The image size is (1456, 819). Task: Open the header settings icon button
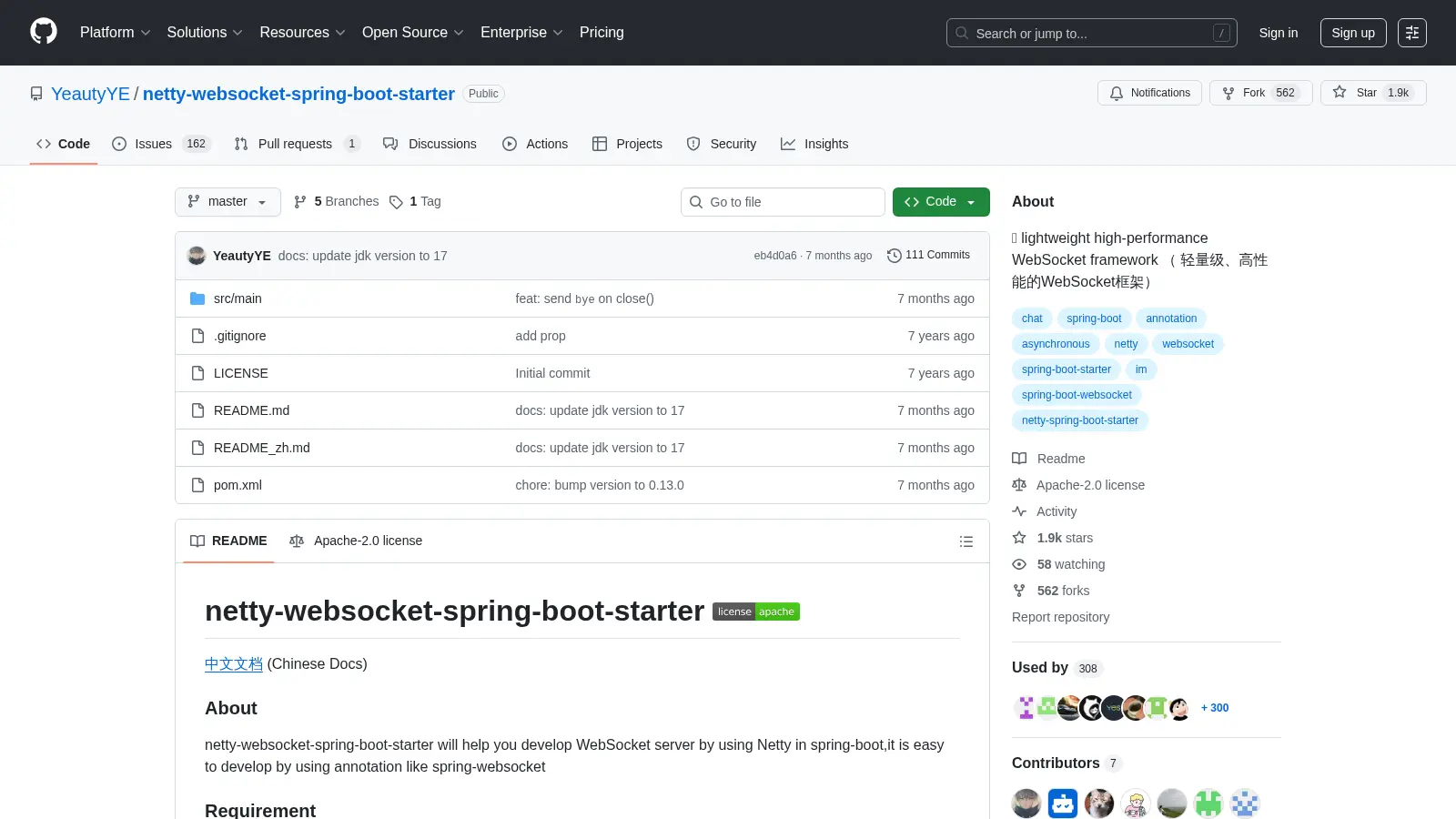pyautogui.click(x=1412, y=33)
